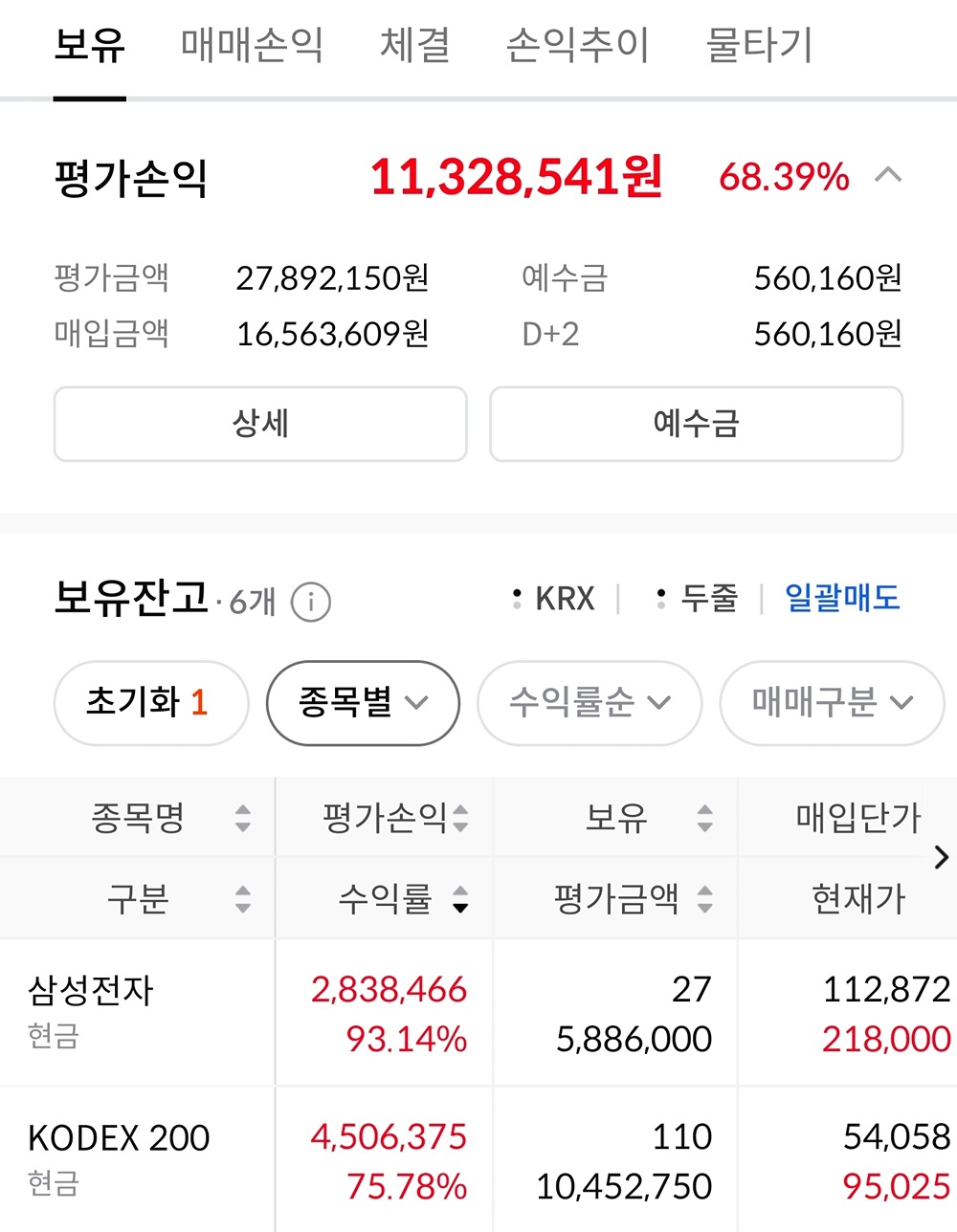Open the 종목별 dropdown filter
The image size is (957, 1232).
363,703
